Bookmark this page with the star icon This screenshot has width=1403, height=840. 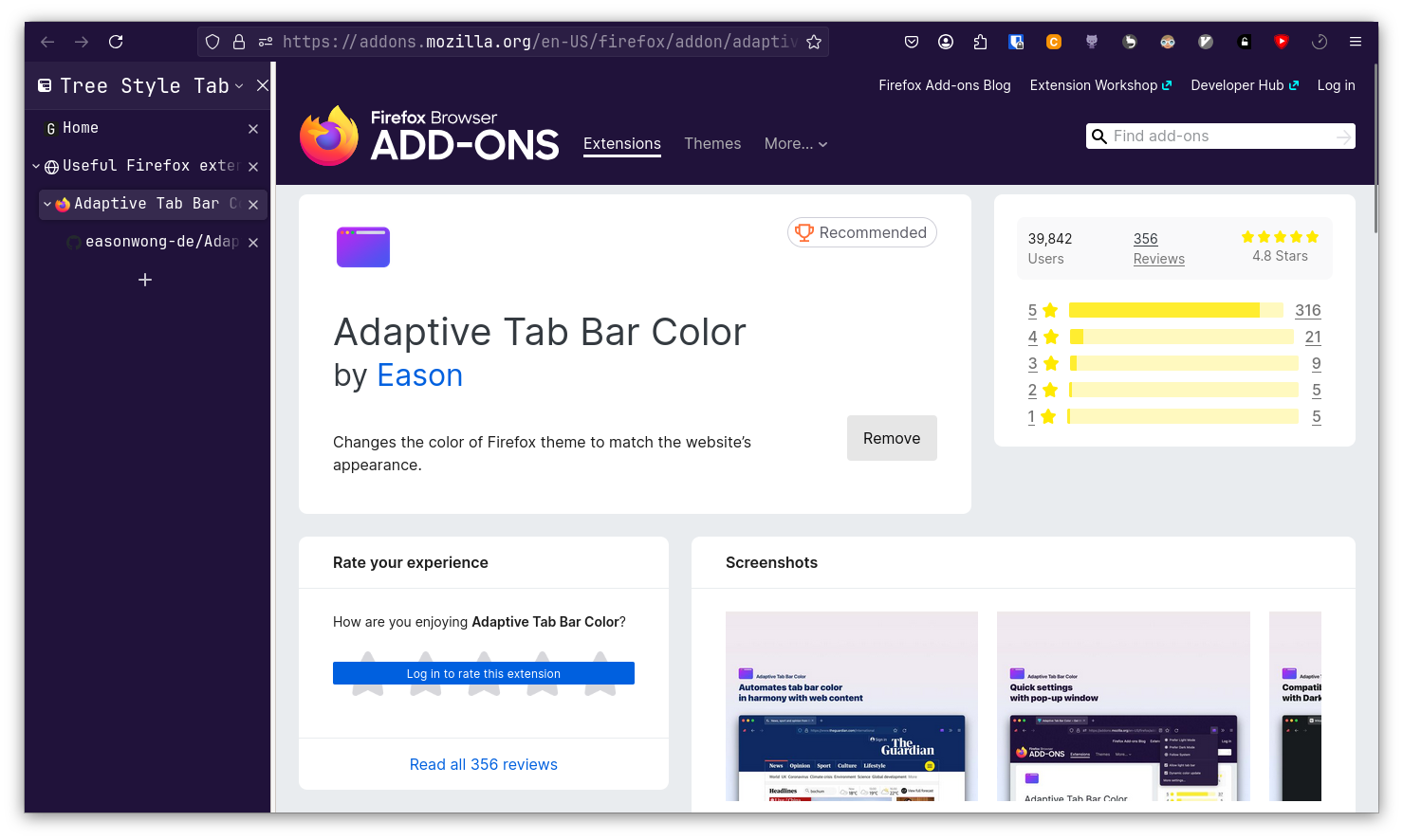pyautogui.click(x=814, y=42)
